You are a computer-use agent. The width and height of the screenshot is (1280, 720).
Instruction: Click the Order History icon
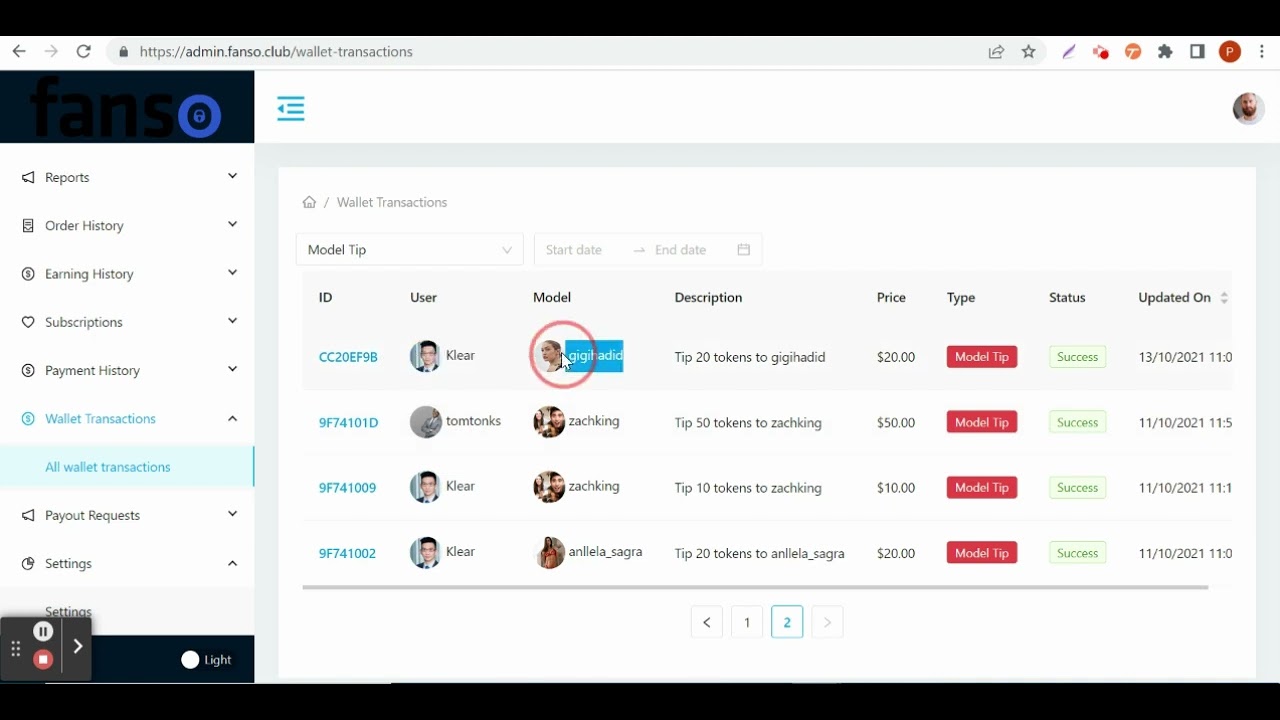[28, 226]
